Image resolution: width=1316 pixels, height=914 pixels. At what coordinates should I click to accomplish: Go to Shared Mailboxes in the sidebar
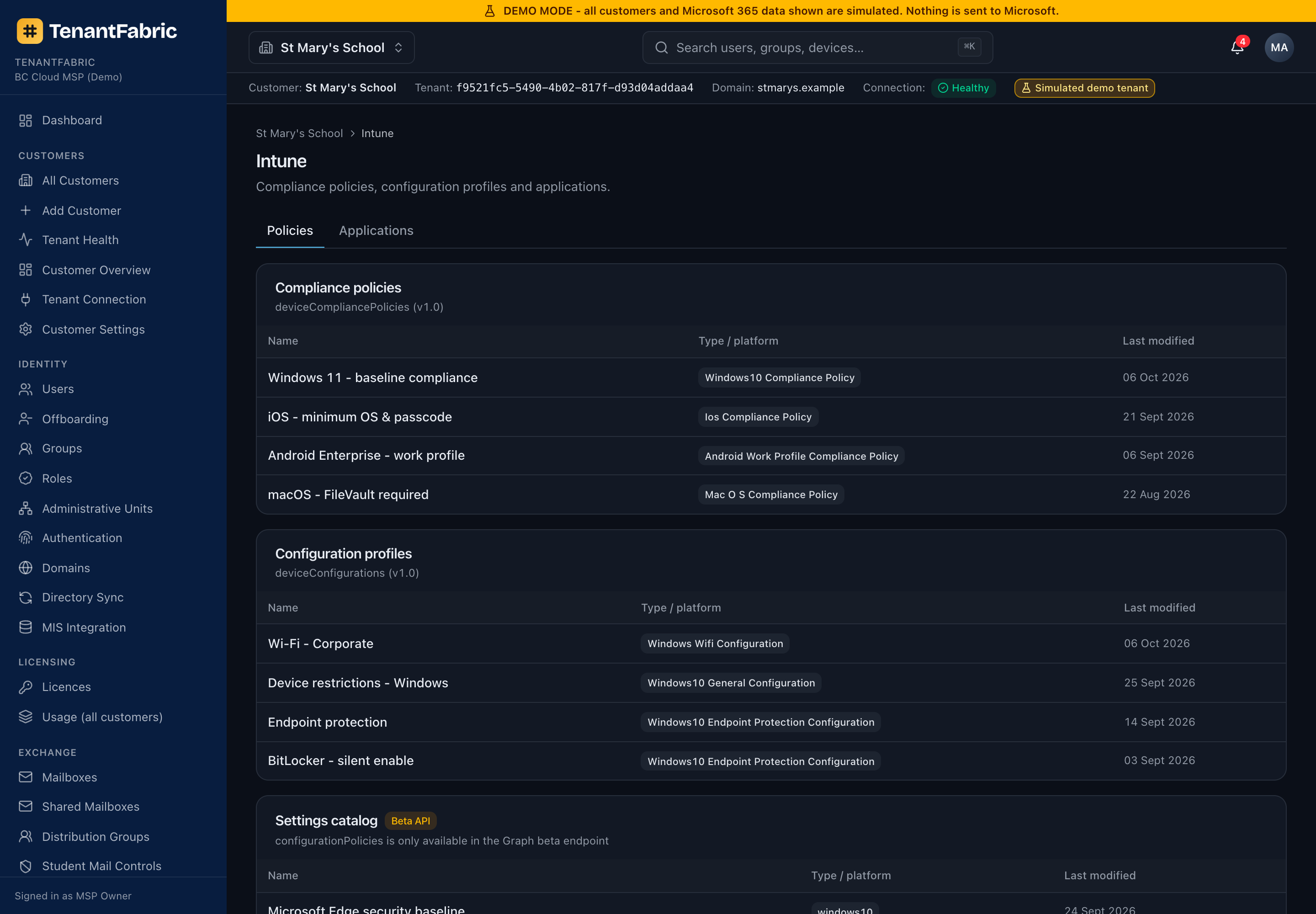tap(90, 806)
